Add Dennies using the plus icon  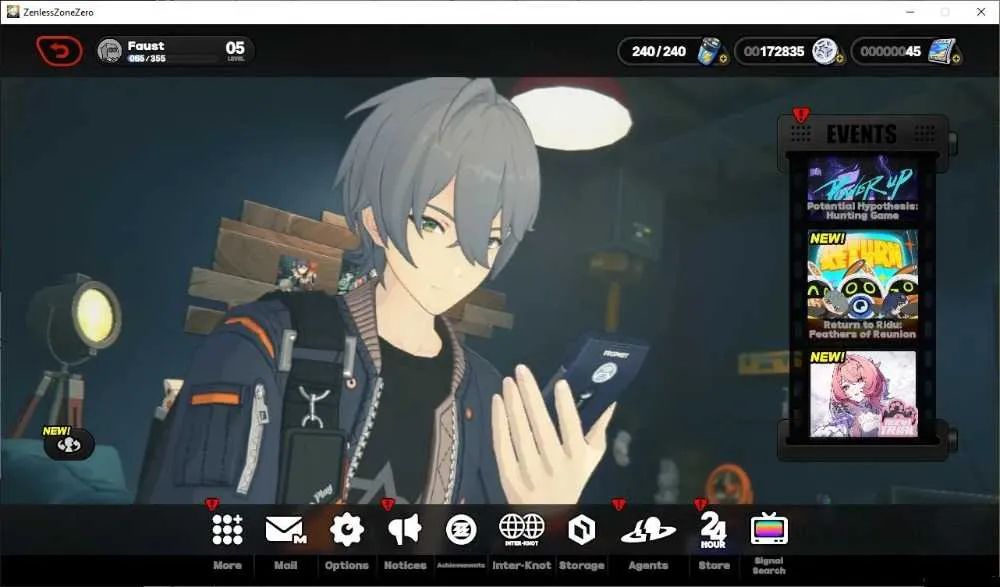click(x=839, y=59)
